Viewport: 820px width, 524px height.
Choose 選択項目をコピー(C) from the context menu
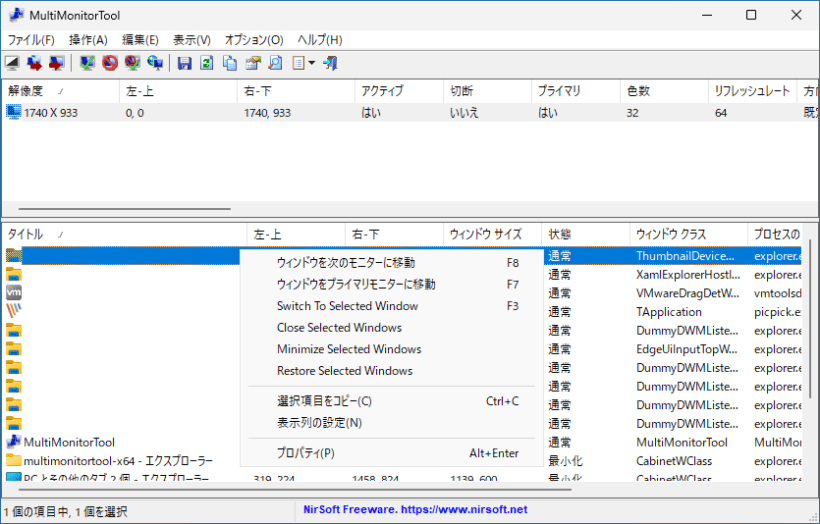click(x=392, y=401)
